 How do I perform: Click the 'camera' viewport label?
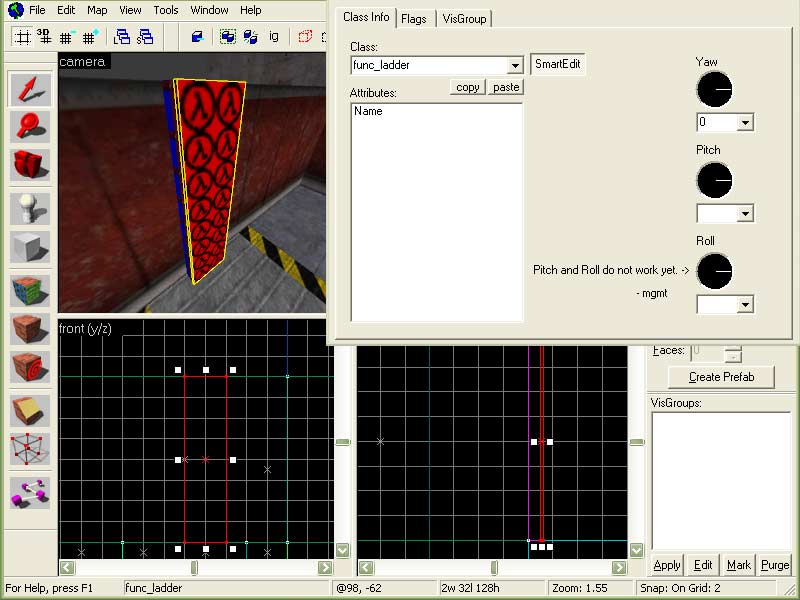tap(82, 62)
